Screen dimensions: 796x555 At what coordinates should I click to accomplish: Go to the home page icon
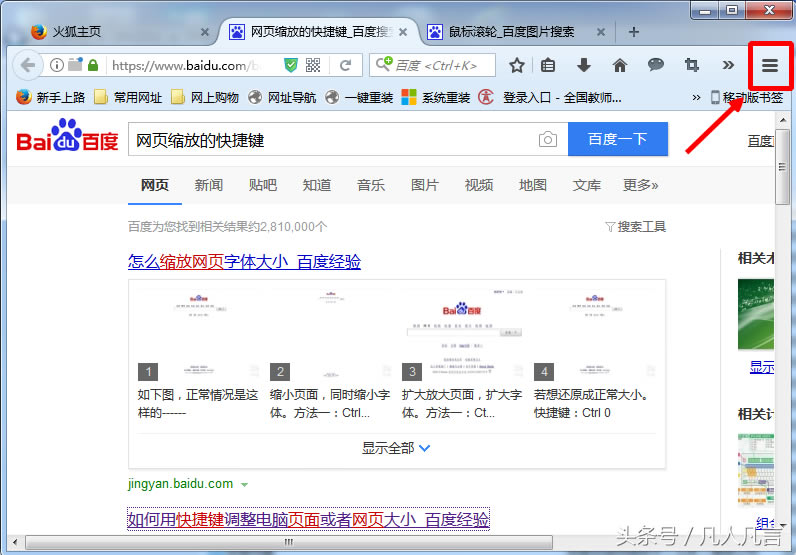pyautogui.click(x=620, y=65)
